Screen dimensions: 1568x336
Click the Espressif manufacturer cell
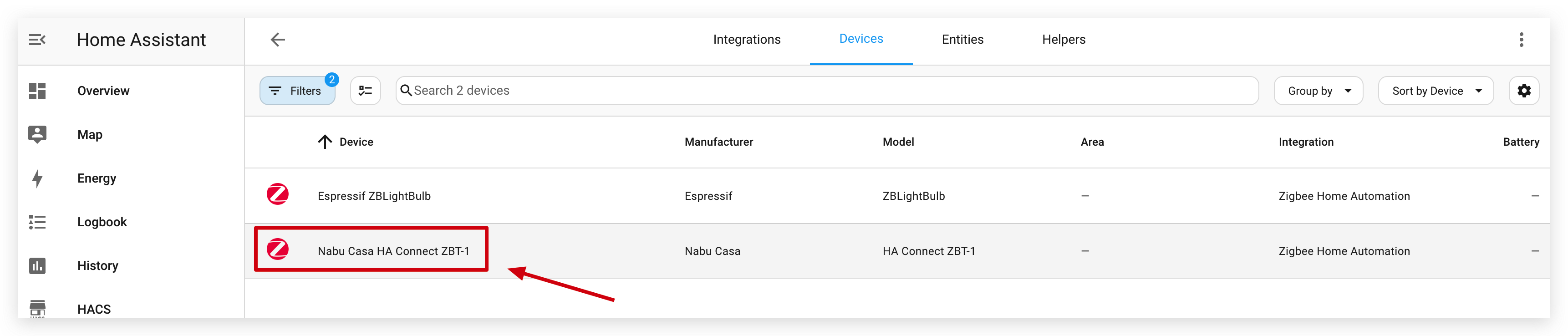(x=708, y=197)
